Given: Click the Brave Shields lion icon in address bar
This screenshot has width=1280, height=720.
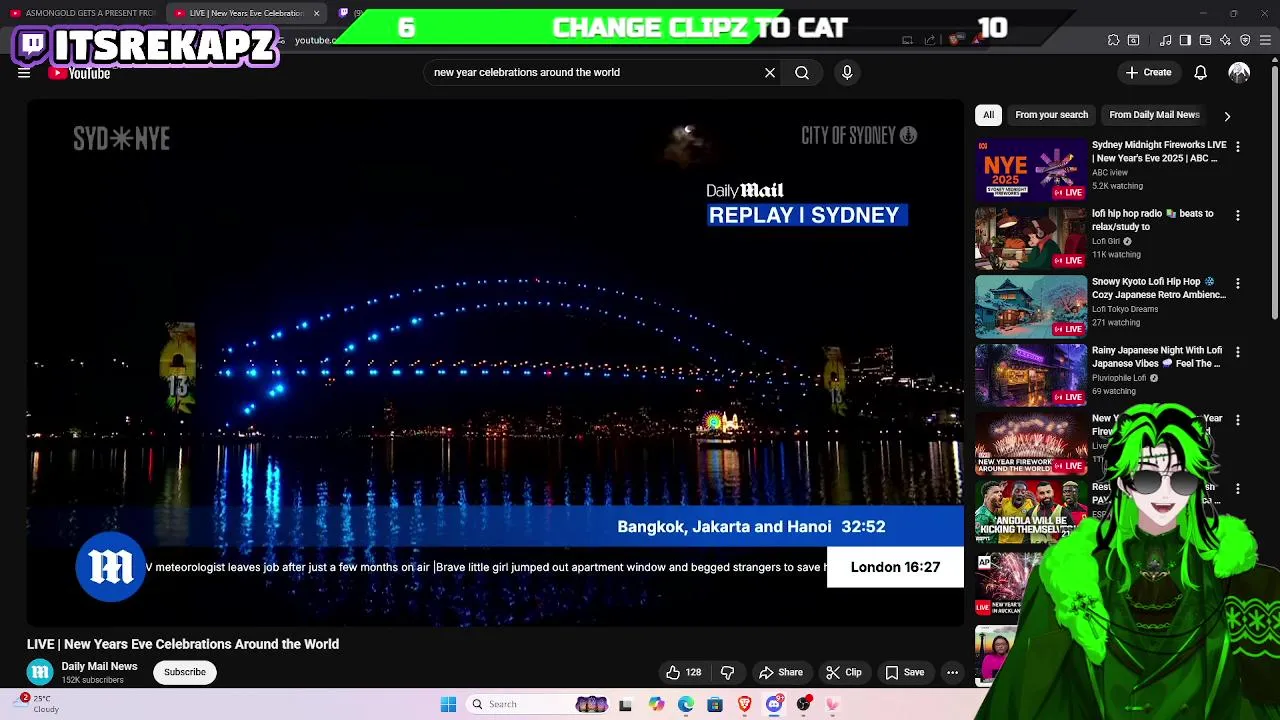Looking at the screenshot, I should coord(956,40).
